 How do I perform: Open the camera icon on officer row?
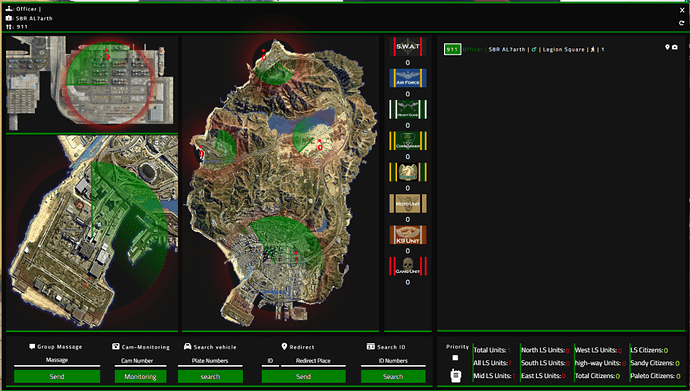[675, 47]
